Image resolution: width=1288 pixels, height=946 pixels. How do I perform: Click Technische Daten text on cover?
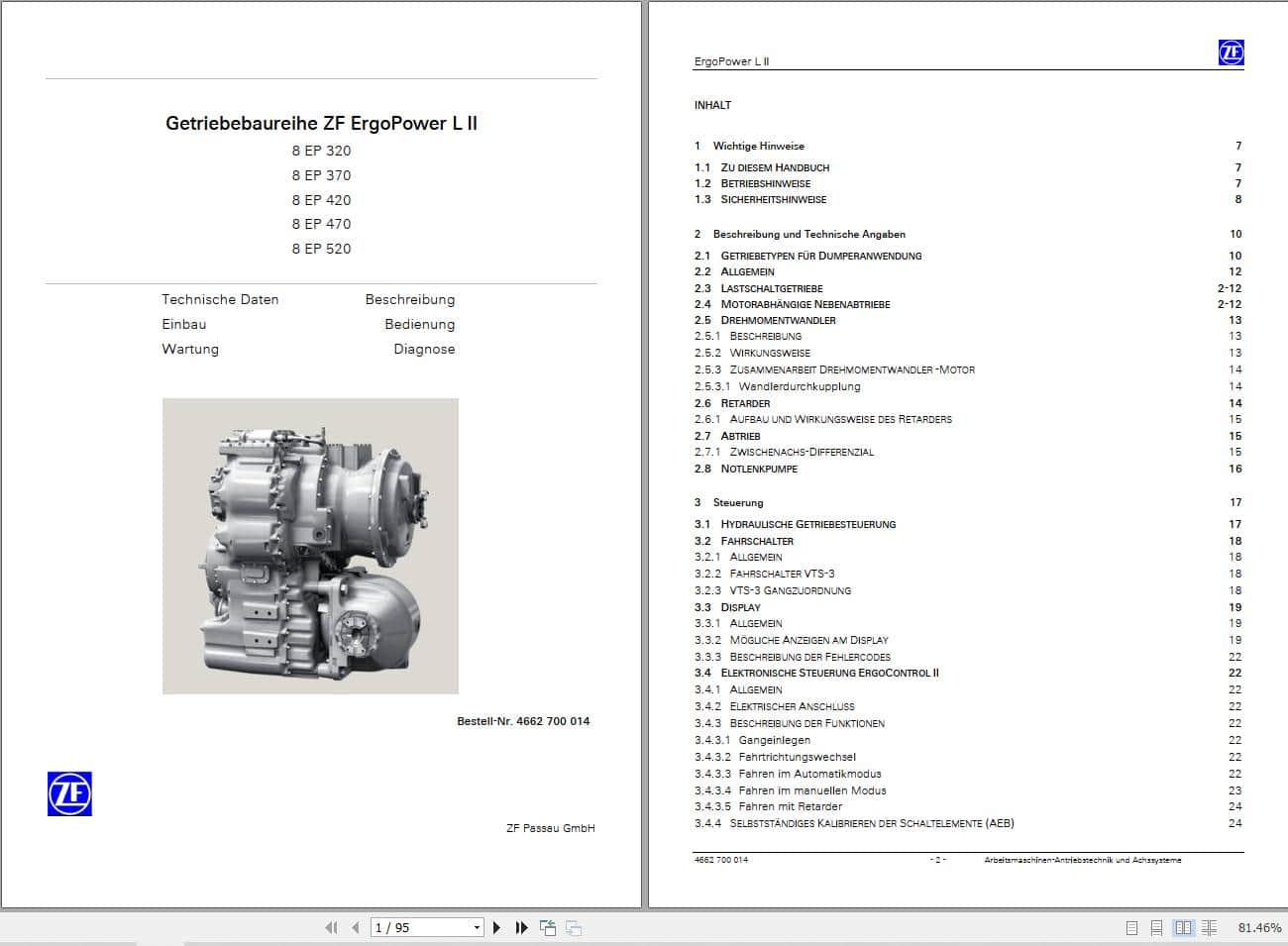click(x=220, y=299)
